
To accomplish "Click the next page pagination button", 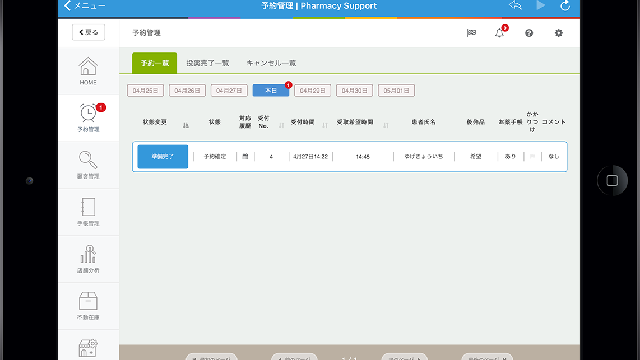I will [404, 357].
